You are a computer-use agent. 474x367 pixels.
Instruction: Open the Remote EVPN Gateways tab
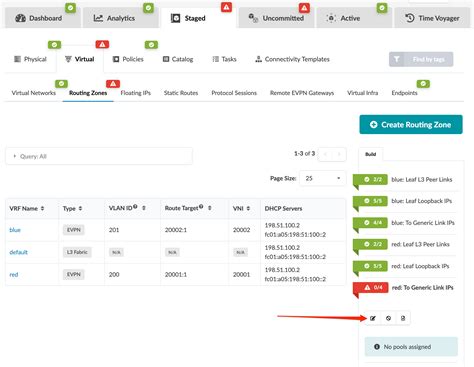[302, 93]
